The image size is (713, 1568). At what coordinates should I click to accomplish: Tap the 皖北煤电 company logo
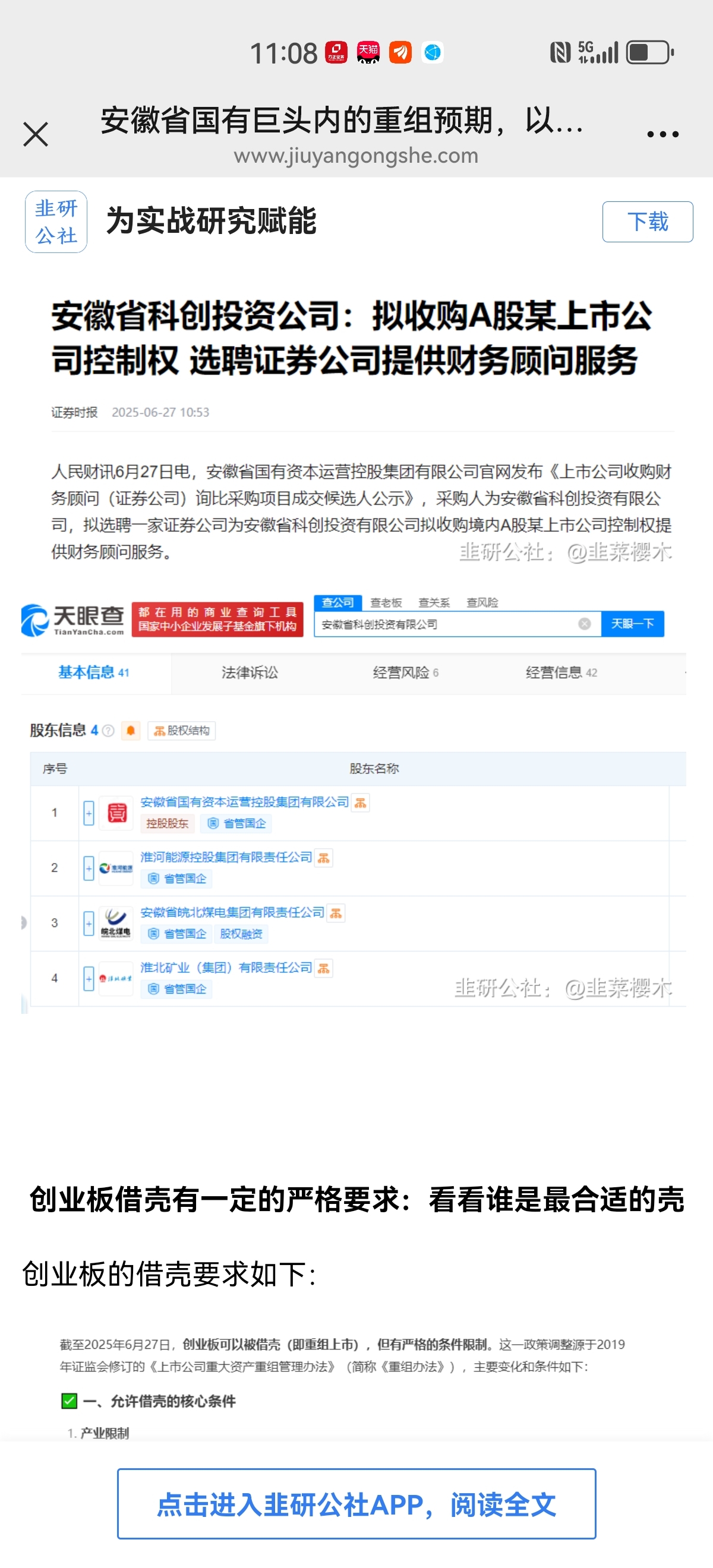coord(116,924)
